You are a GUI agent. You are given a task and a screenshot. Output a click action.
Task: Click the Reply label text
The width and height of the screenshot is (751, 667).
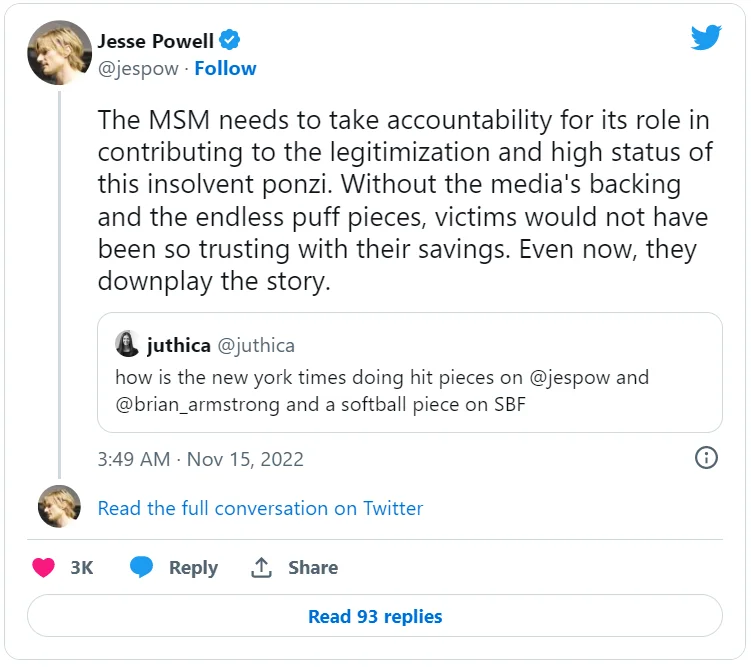193,568
